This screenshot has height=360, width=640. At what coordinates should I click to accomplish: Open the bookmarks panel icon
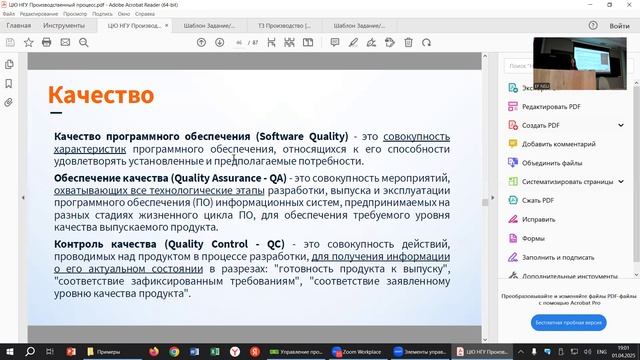(9, 84)
